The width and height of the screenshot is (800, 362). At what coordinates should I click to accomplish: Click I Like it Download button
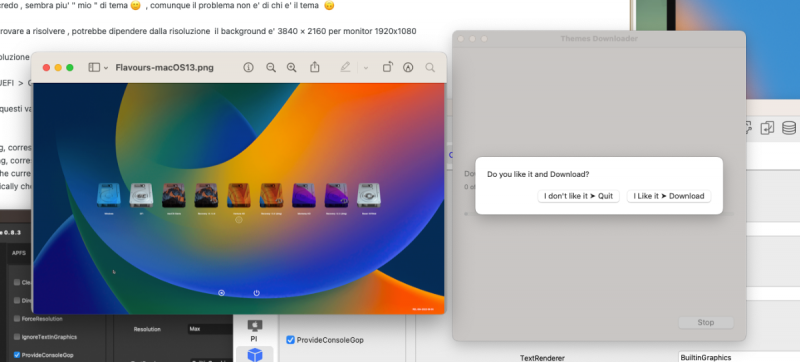[x=669, y=196]
